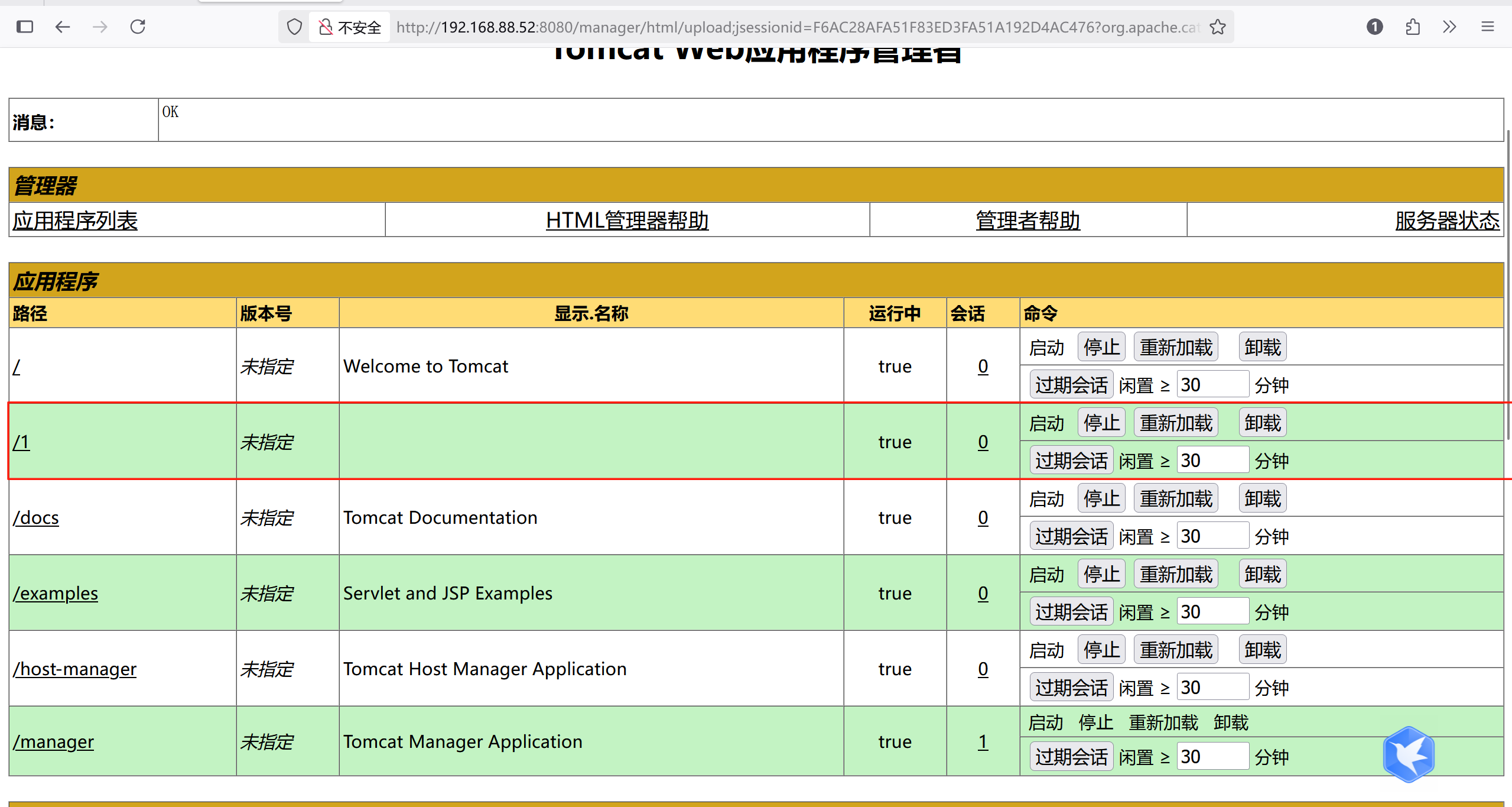Expire sessions for /1 application
This screenshot has width=1512, height=807.
pos(1071,461)
